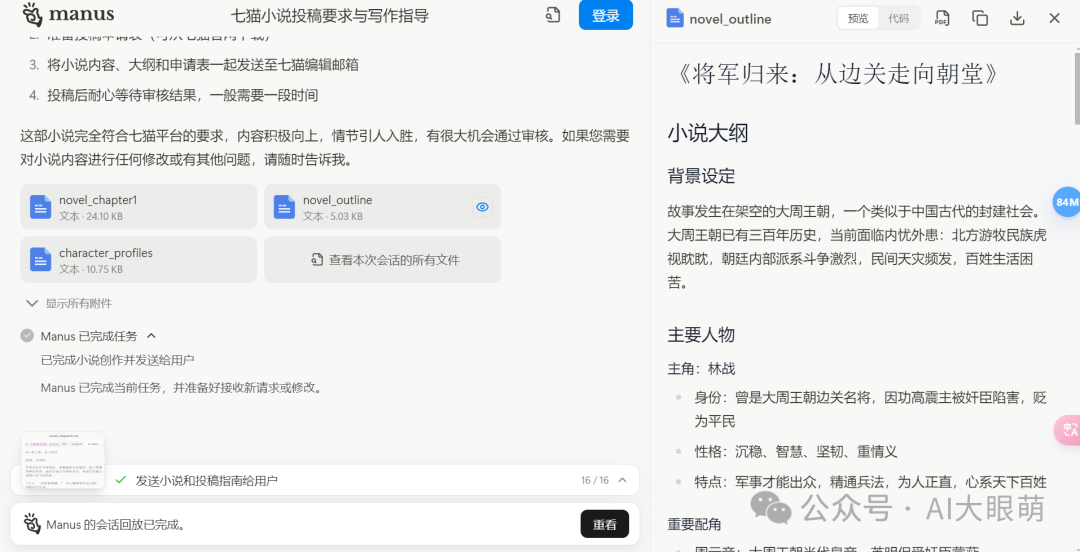This screenshot has height=552, width=1080.
Task: Open the novel_outline file card
Action: pos(382,207)
